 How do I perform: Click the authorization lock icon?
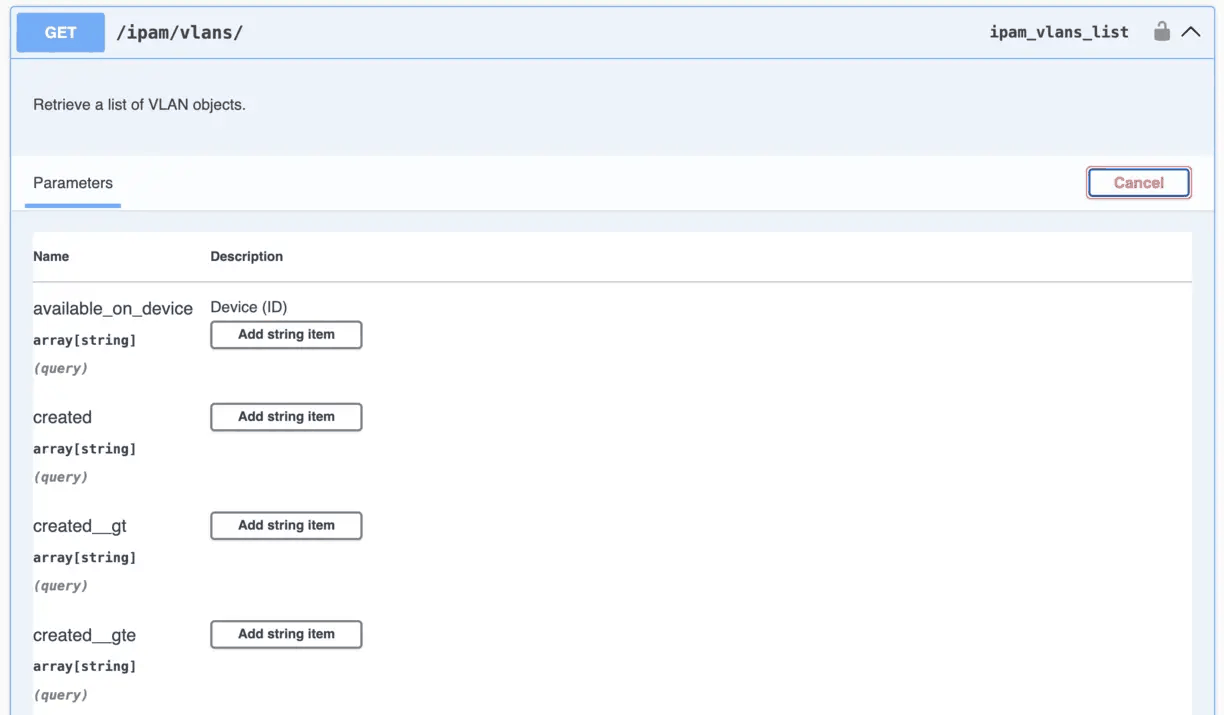click(x=1161, y=32)
